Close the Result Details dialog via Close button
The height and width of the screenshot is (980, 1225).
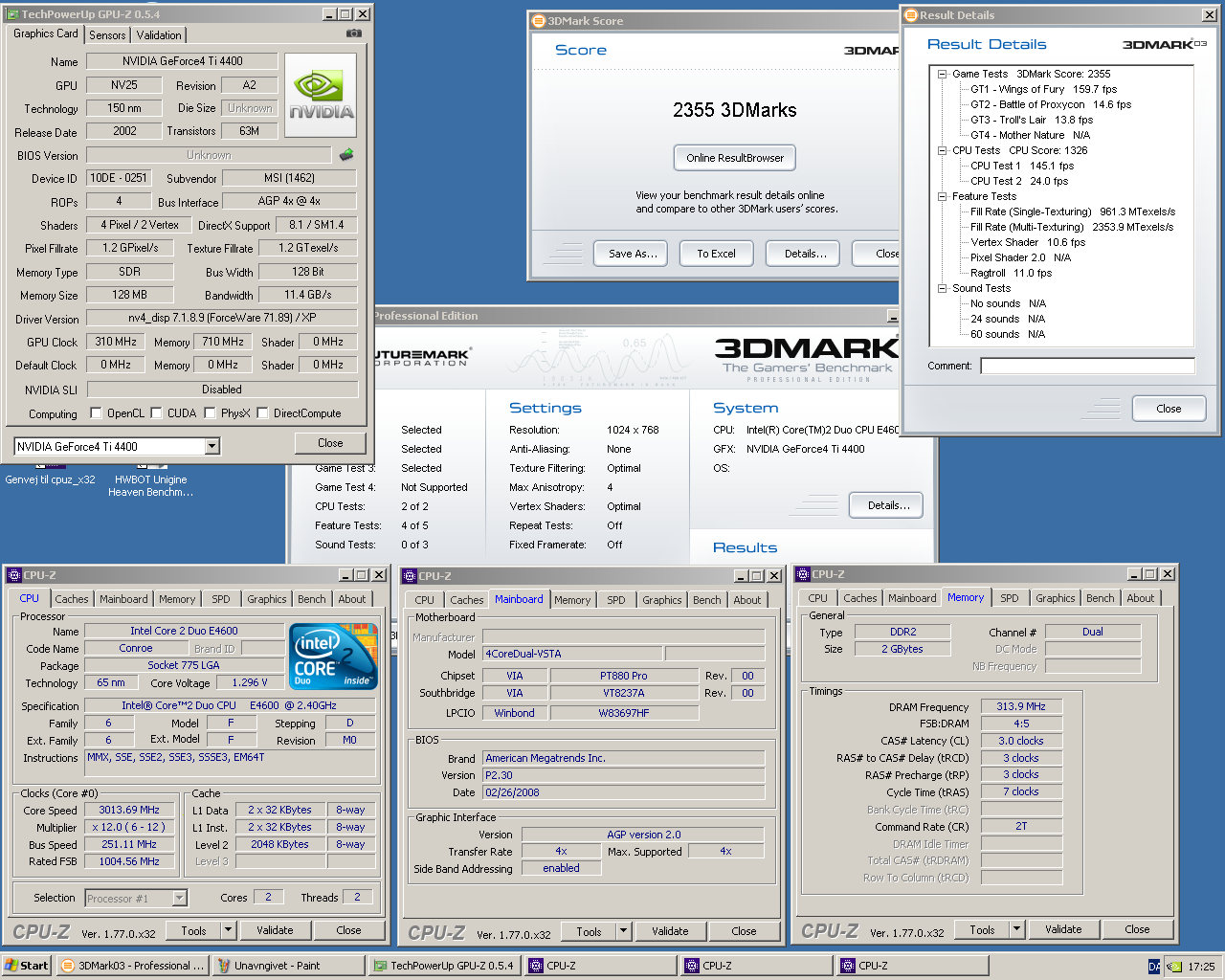click(x=1169, y=409)
